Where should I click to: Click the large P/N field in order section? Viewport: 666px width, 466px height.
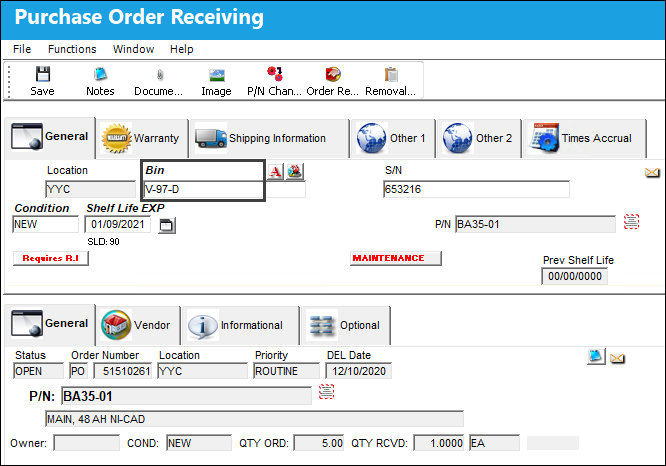coord(186,396)
